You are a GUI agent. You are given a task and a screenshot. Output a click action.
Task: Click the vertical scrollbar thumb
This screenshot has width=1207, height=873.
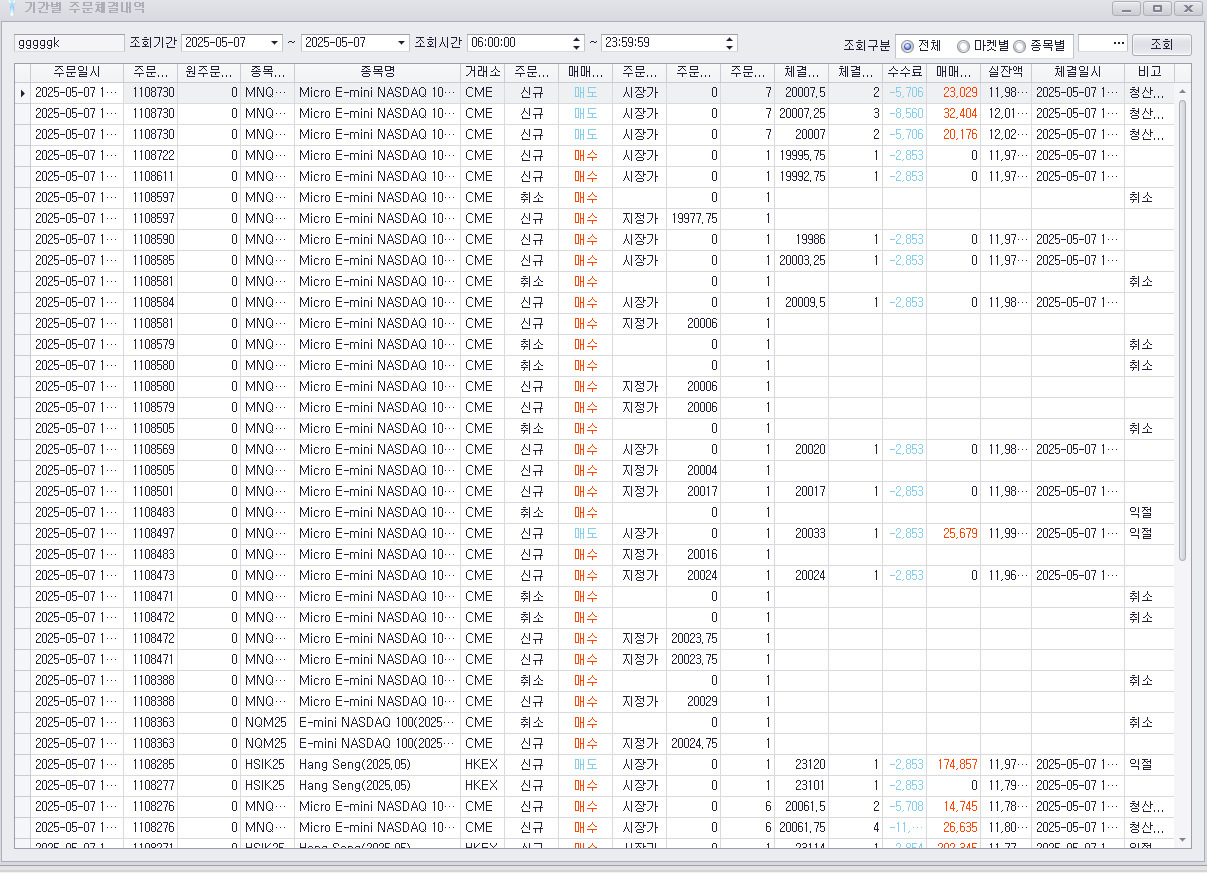[1183, 330]
